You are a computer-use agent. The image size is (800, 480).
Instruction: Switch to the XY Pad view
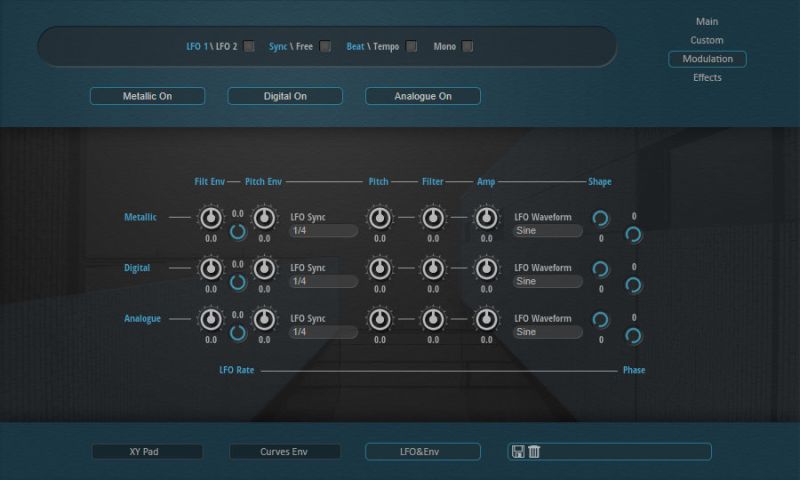[147, 451]
